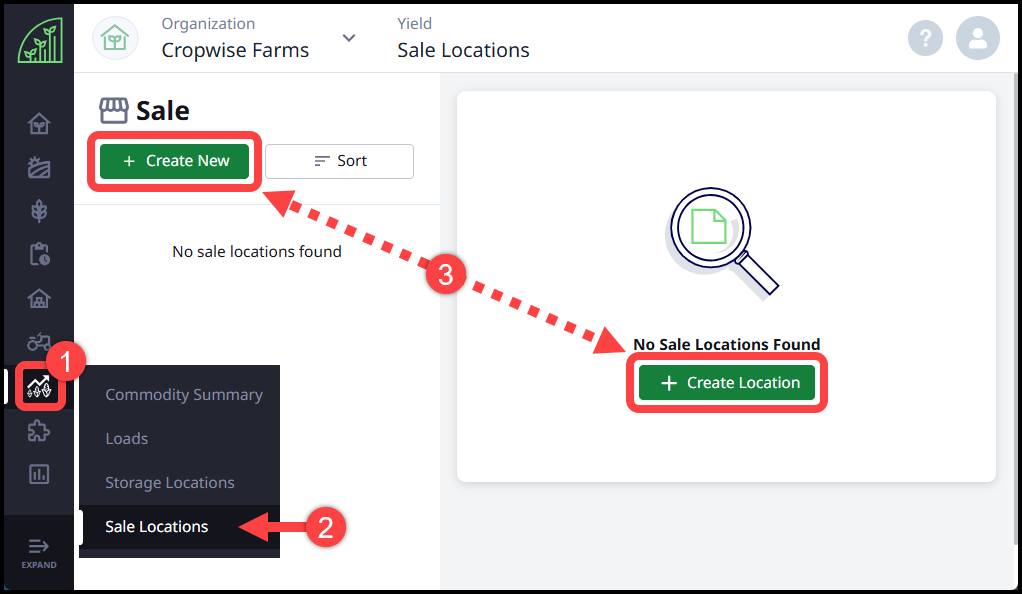Viewport: 1022px width, 594px height.
Task: Click the Create New button
Action: click(x=175, y=161)
